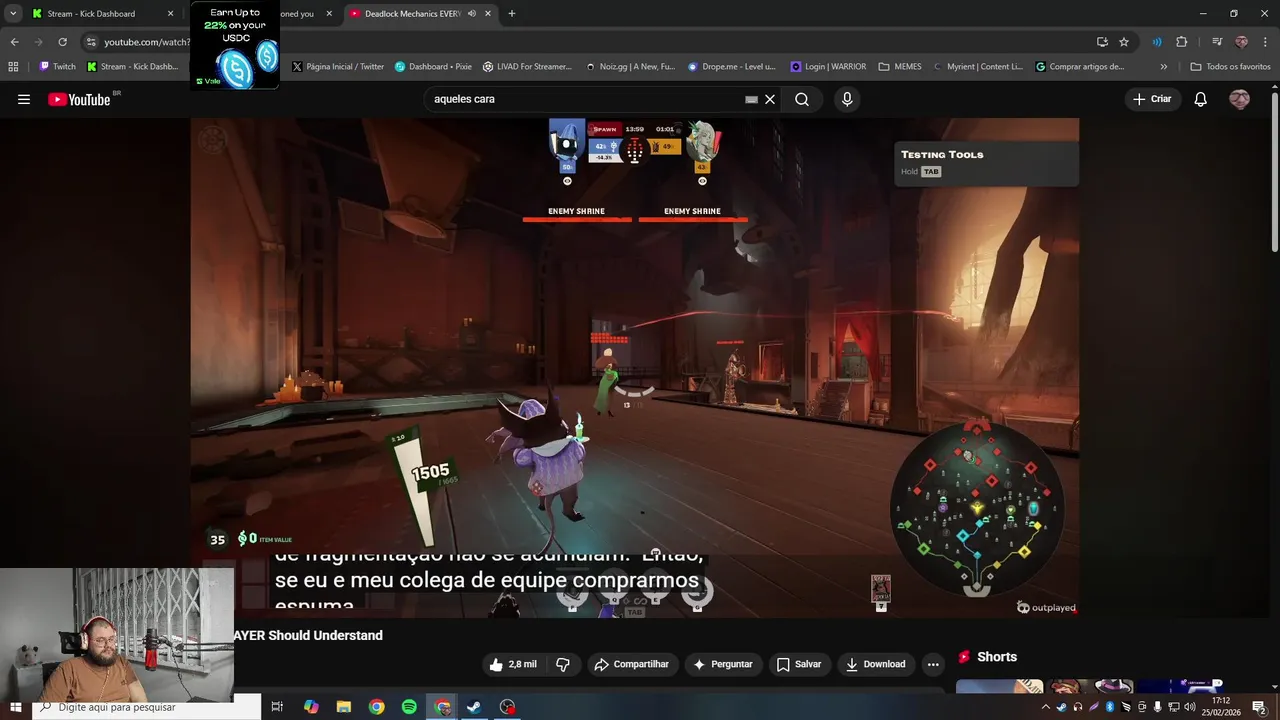Mute the Deadlock Mechanics tab audio
This screenshot has height=720, width=1280.
point(471,14)
